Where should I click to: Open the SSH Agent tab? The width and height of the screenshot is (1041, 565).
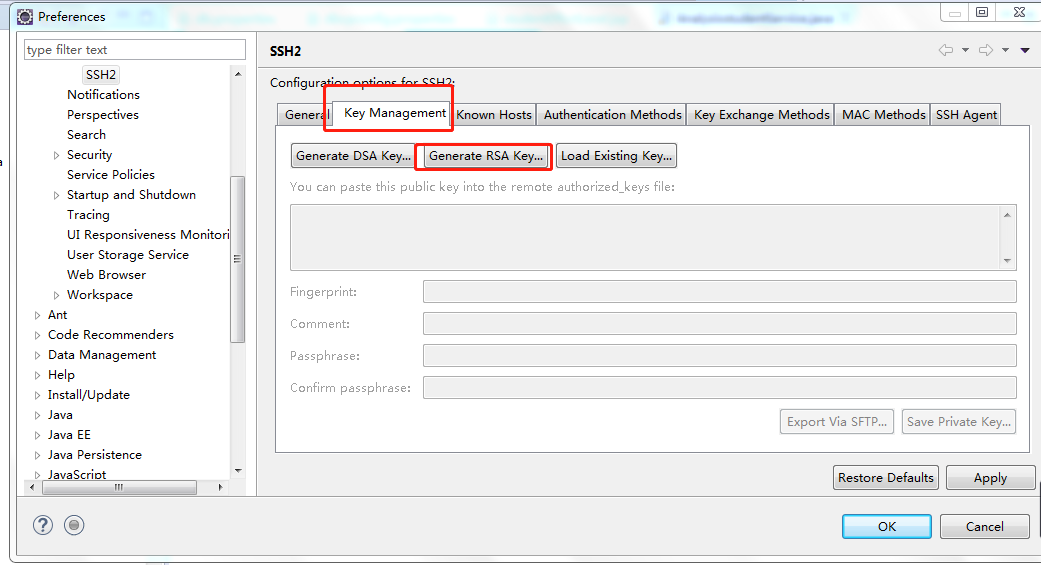click(x=966, y=114)
